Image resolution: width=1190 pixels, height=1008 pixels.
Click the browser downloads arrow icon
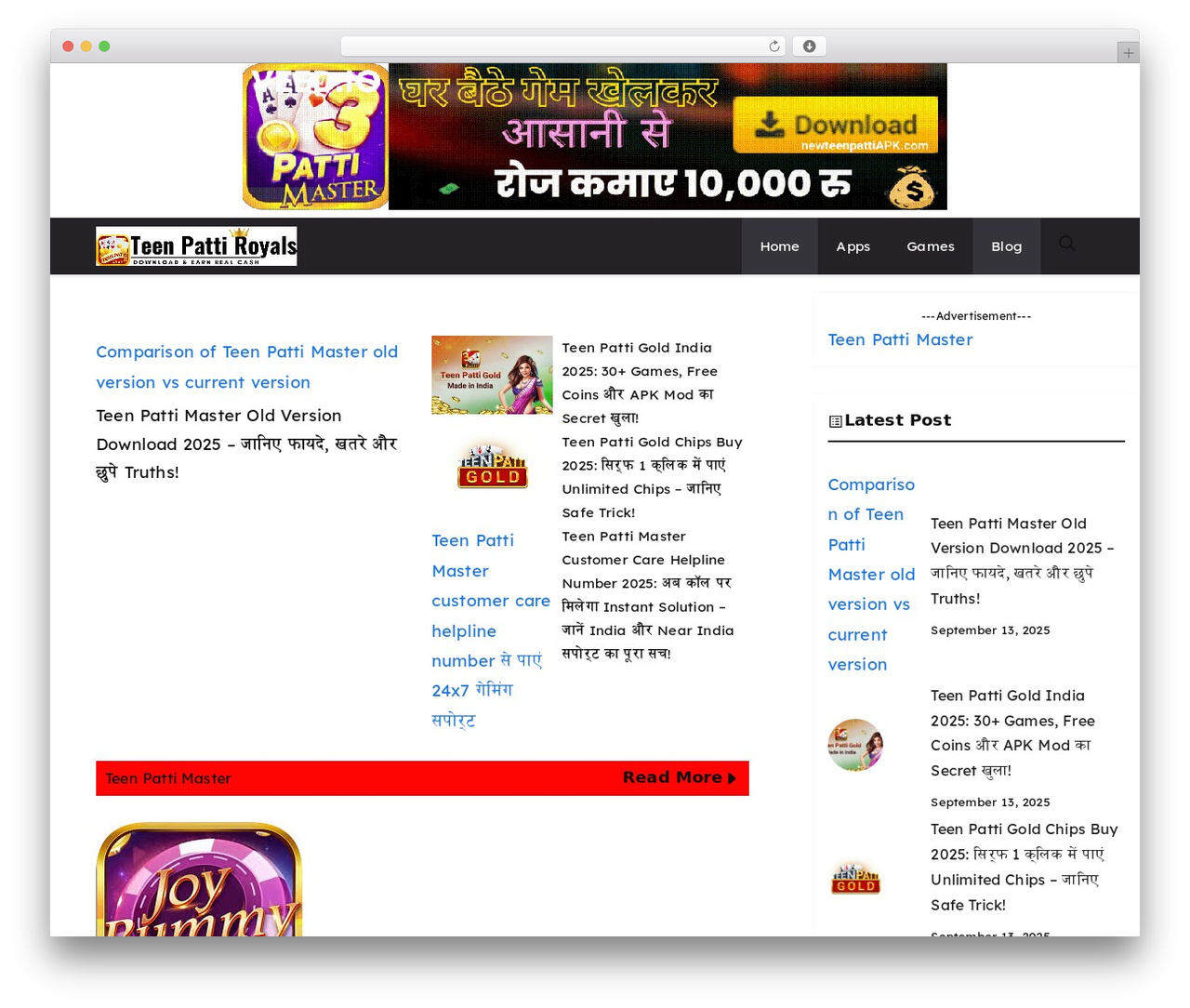click(x=810, y=46)
